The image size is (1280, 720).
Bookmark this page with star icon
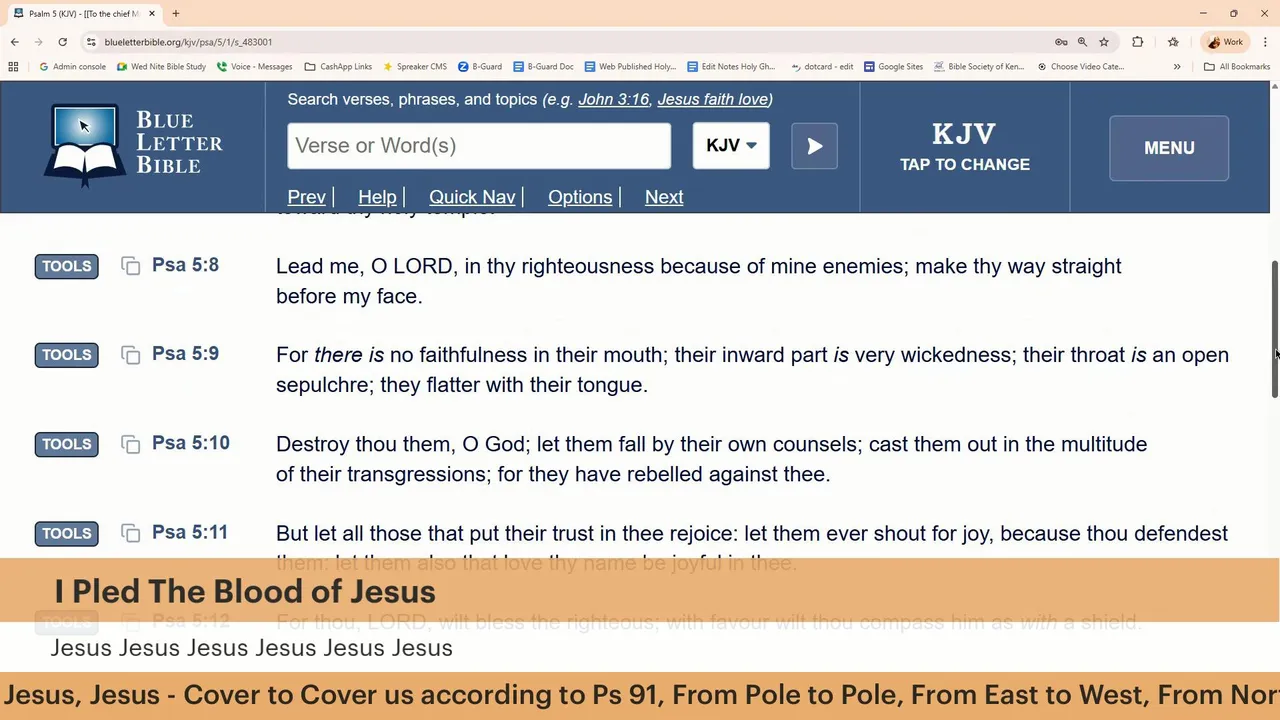[x=1104, y=42]
